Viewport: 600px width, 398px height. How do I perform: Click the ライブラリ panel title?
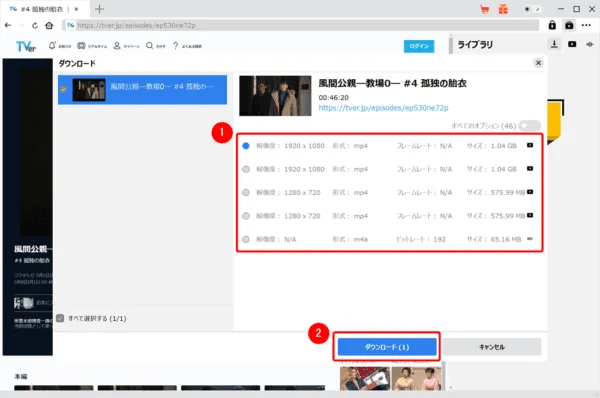[475, 44]
